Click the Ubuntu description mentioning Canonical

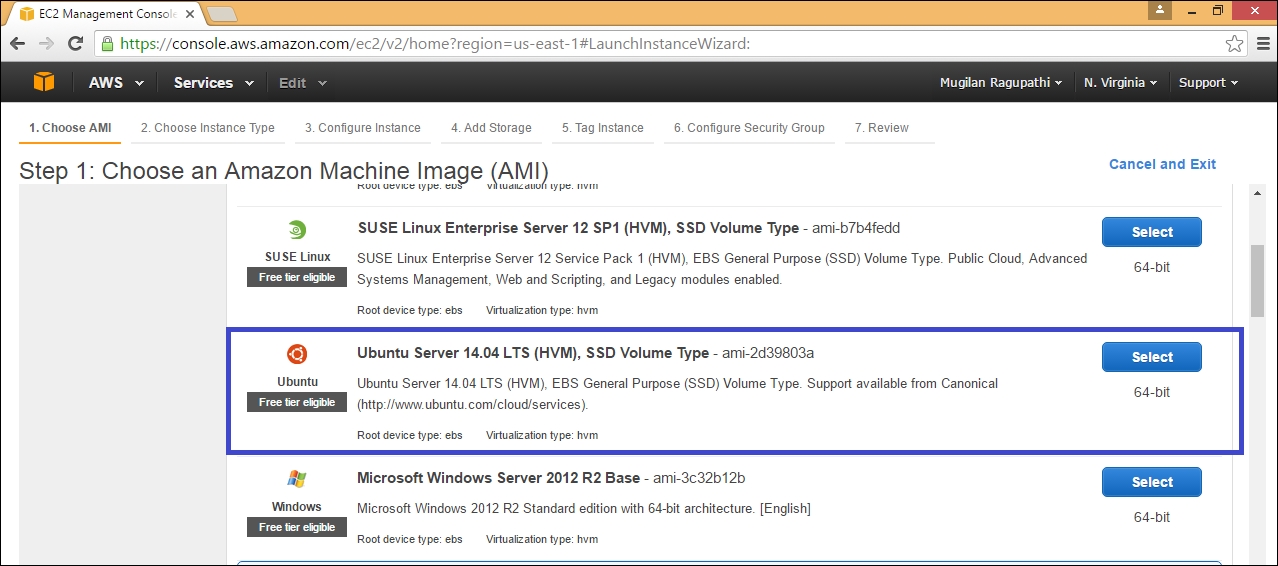[678, 394]
